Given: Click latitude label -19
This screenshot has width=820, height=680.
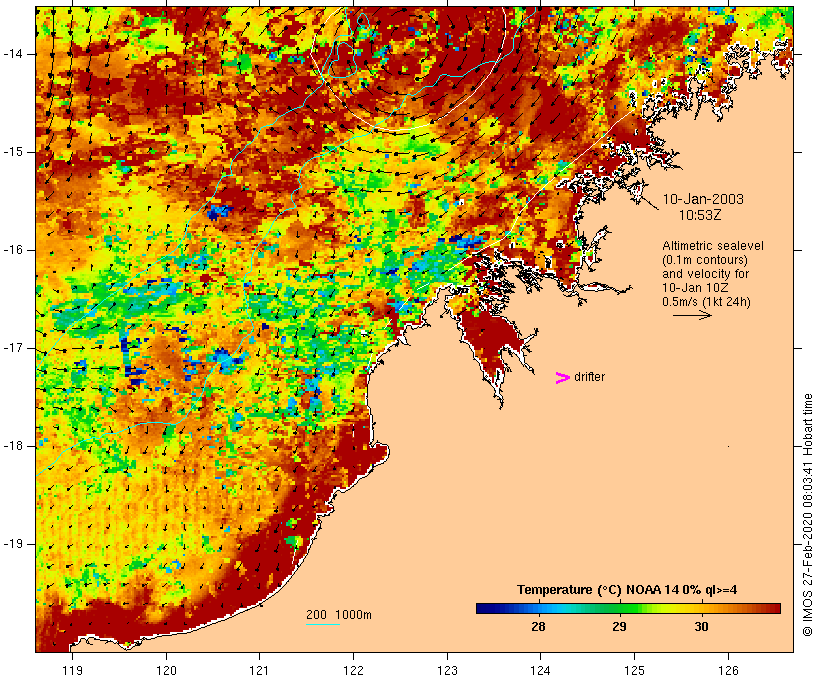Looking at the screenshot, I should click(13, 544).
